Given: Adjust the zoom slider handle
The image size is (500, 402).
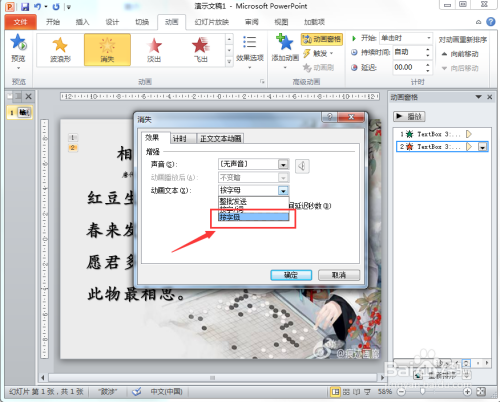Looking at the screenshot, I should click(x=422, y=391).
